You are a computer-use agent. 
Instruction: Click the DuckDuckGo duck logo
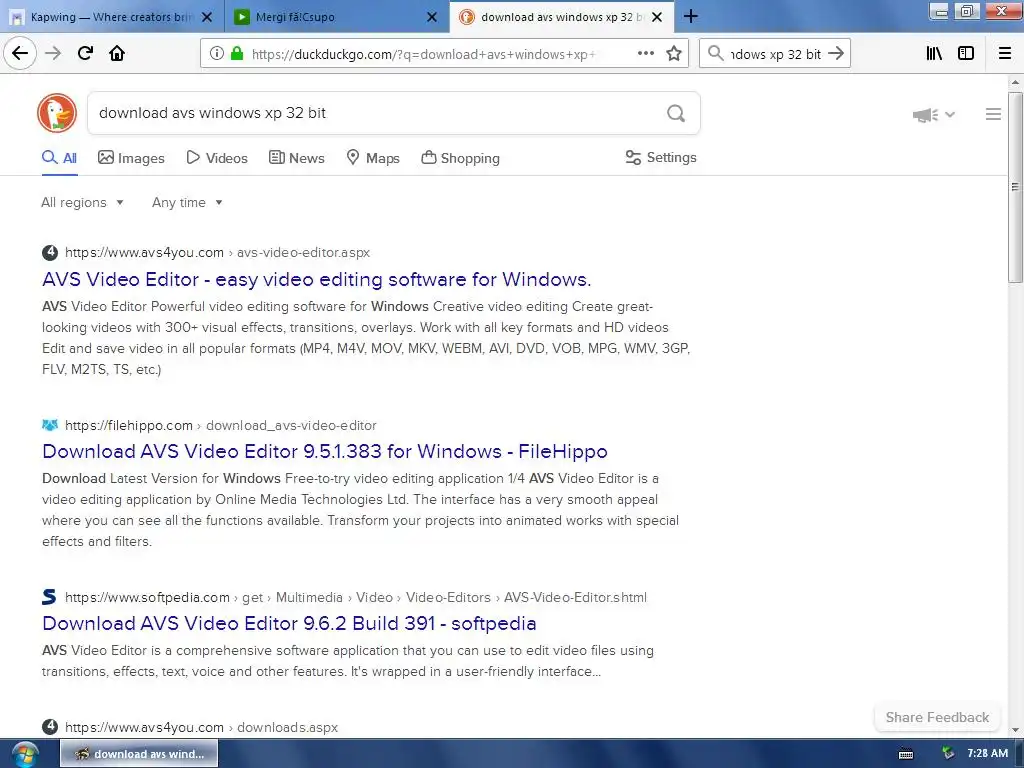57,113
